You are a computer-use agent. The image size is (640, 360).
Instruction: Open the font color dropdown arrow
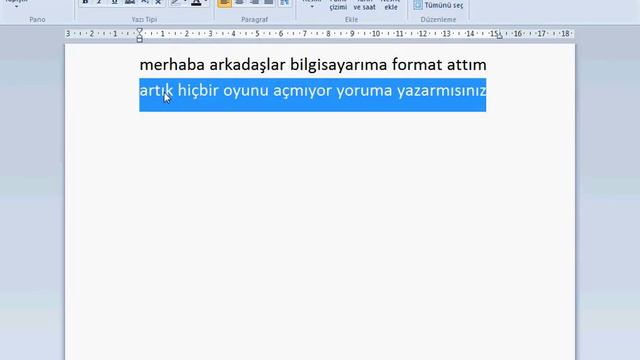click(x=206, y=2)
